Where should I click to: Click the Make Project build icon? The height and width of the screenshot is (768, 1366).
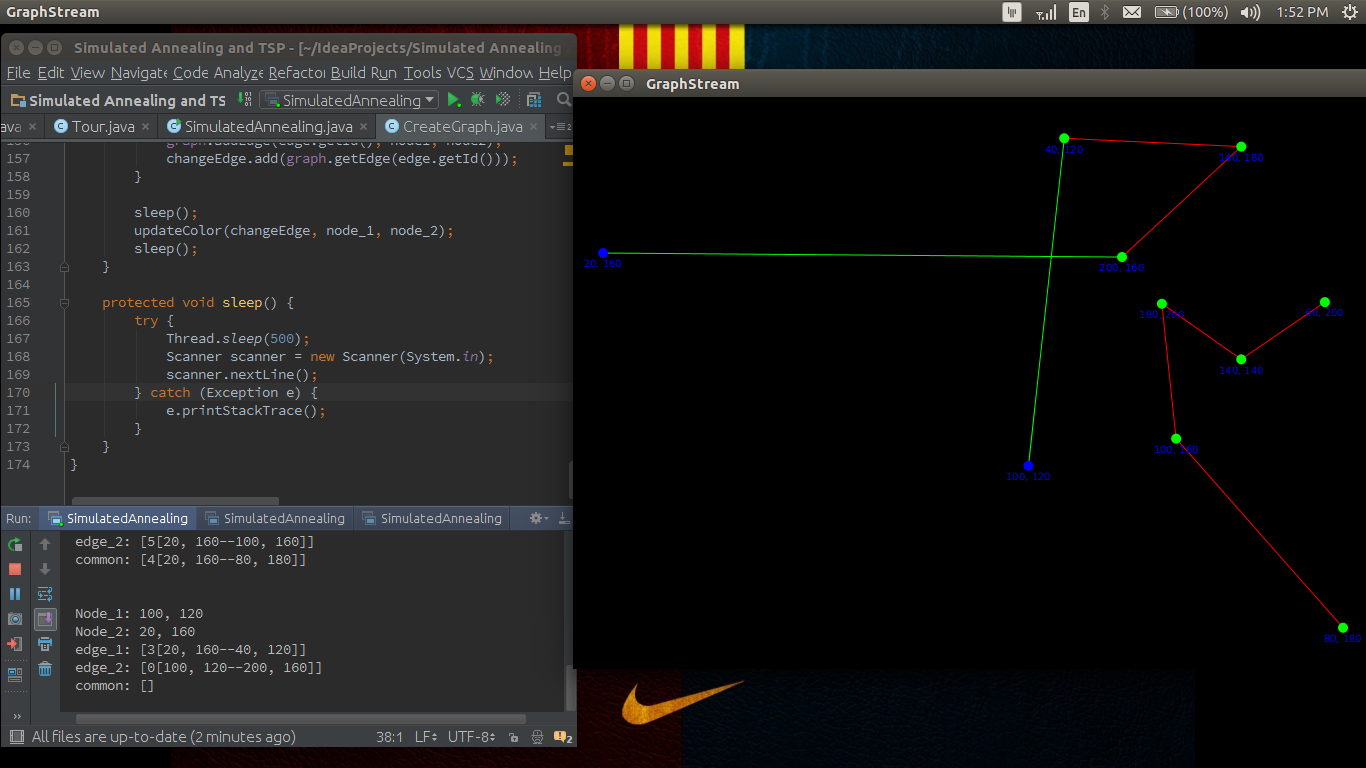point(245,100)
